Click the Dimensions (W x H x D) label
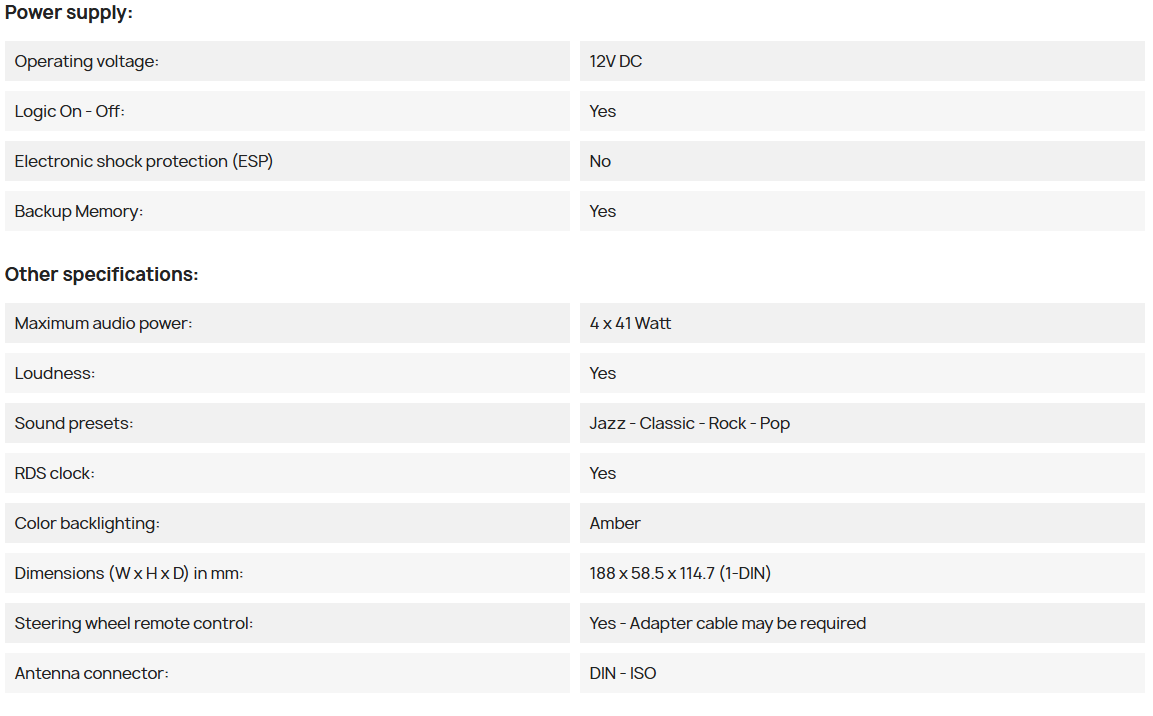This screenshot has width=1153, height=716. point(129,573)
